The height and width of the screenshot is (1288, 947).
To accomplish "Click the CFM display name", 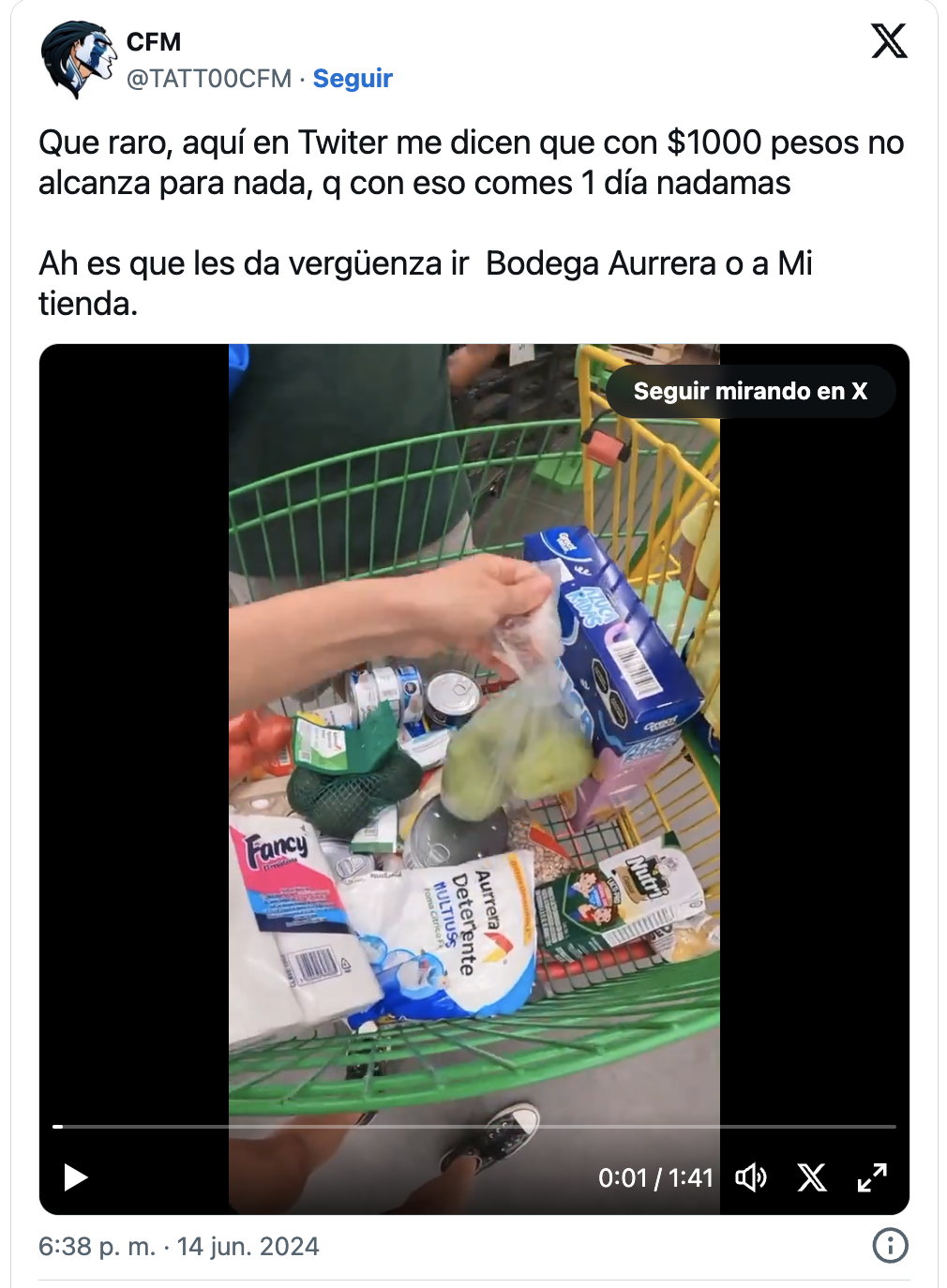I will point(154,42).
